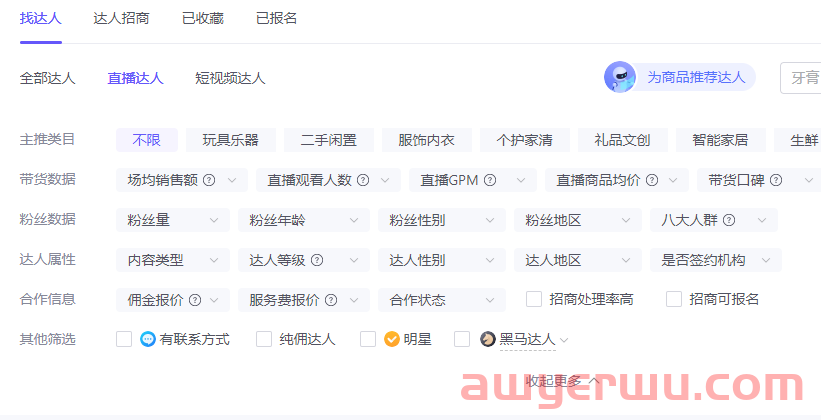Image resolution: width=821 pixels, height=420 pixels.
Task: Select the 直播达人 sub-tab
Action: [x=136, y=79]
